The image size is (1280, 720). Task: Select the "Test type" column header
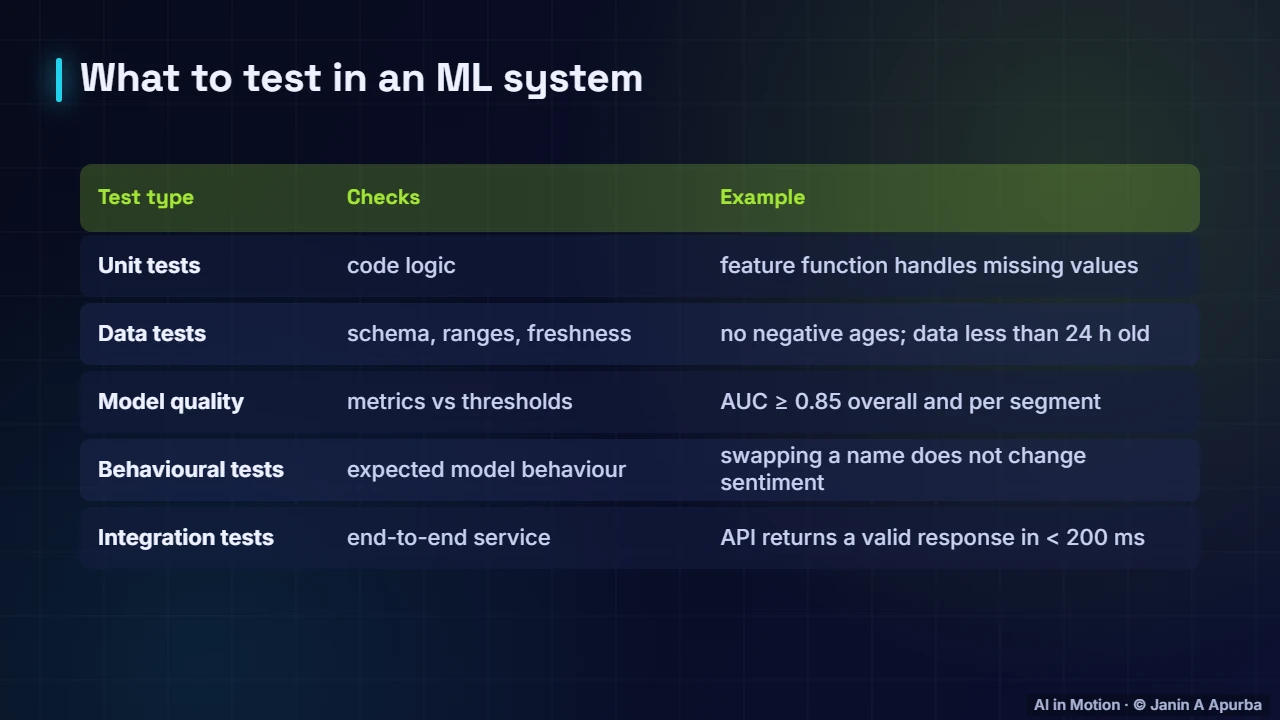pos(146,197)
